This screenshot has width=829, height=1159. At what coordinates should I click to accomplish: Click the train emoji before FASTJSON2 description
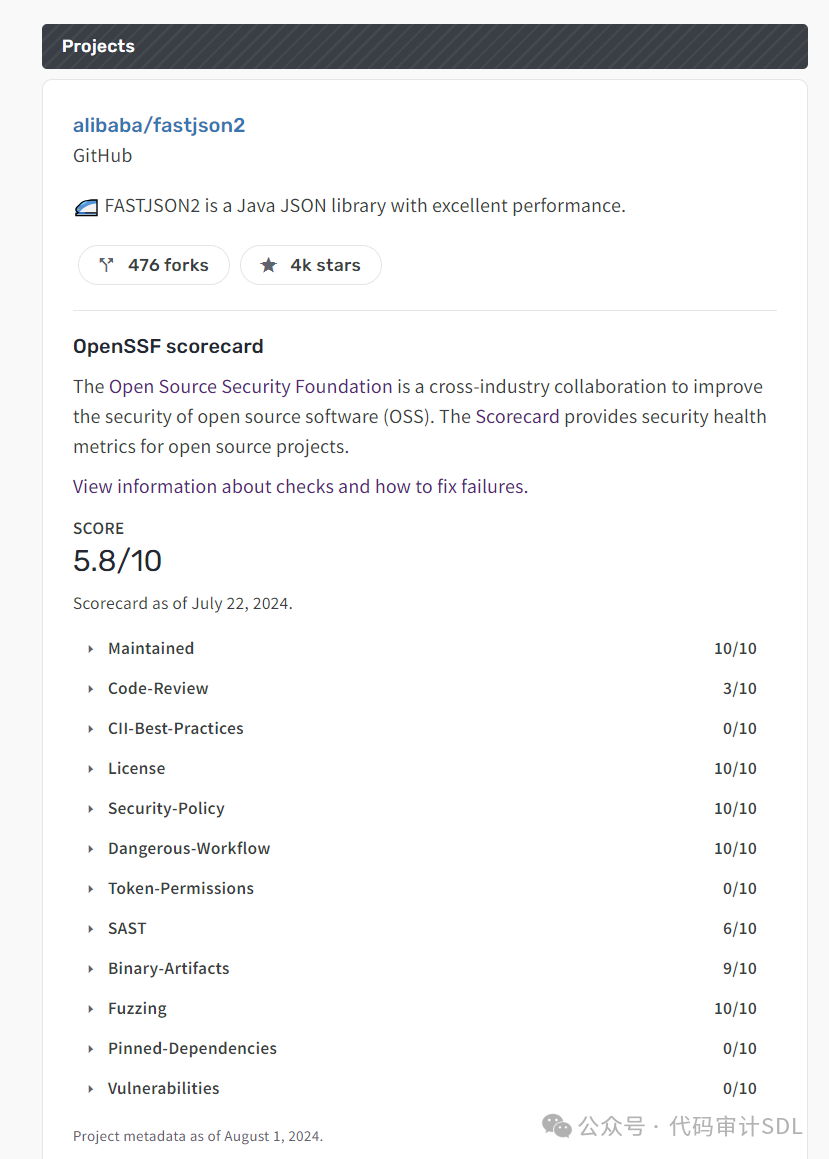tap(86, 208)
